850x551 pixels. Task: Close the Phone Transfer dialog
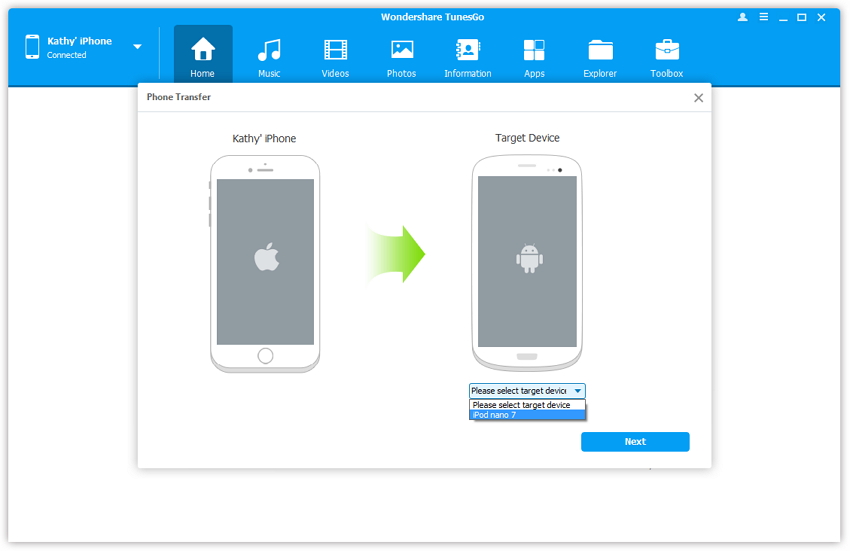point(698,98)
